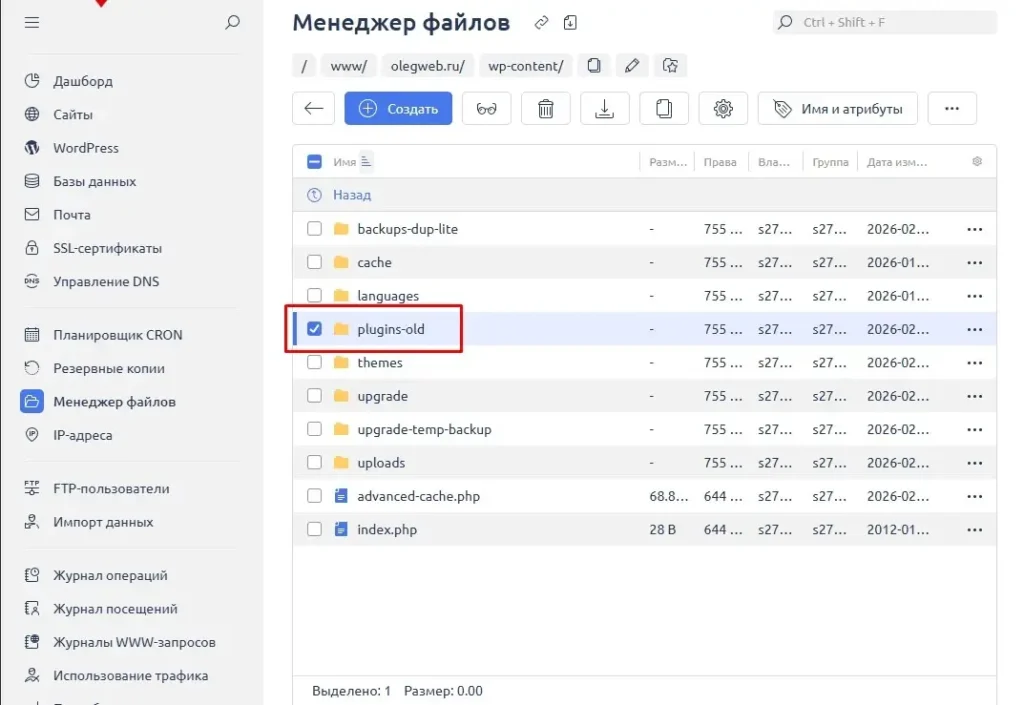Sort by name using sort icon
This screenshot has height=705, width=1024.
366,161
